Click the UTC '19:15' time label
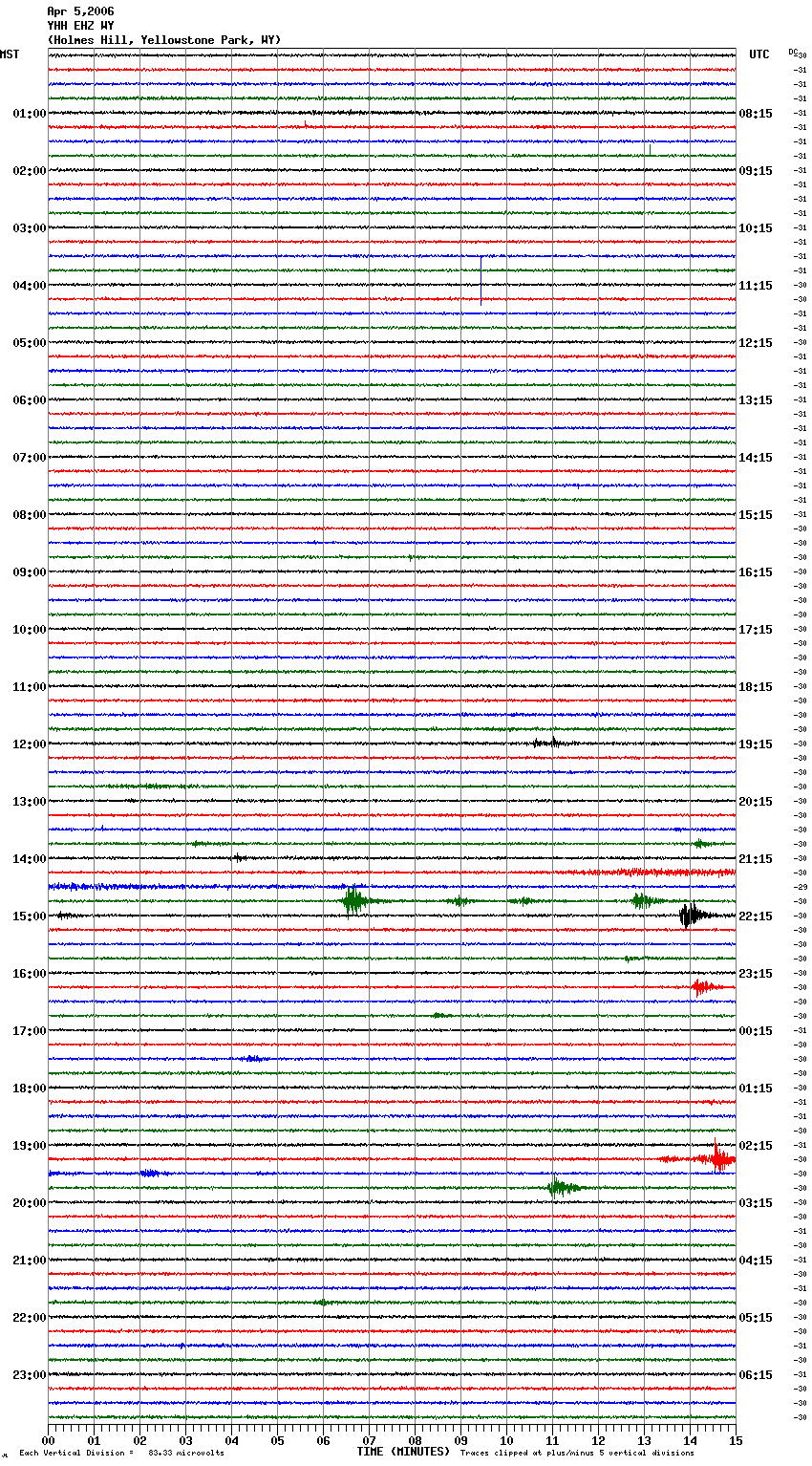This screenshot has height=1466, width=812. (x=756, y=744)
